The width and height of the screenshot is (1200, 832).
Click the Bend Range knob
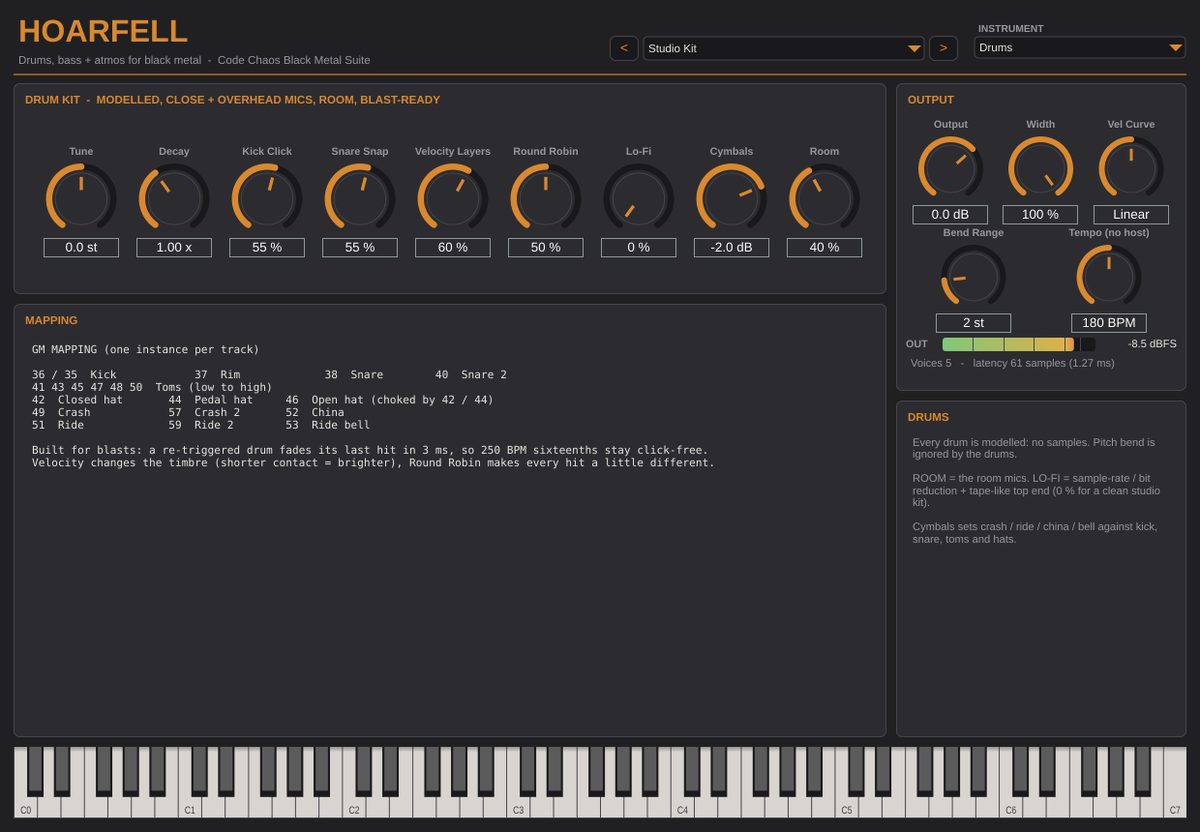pyautogui.click(x=973, y=276)
